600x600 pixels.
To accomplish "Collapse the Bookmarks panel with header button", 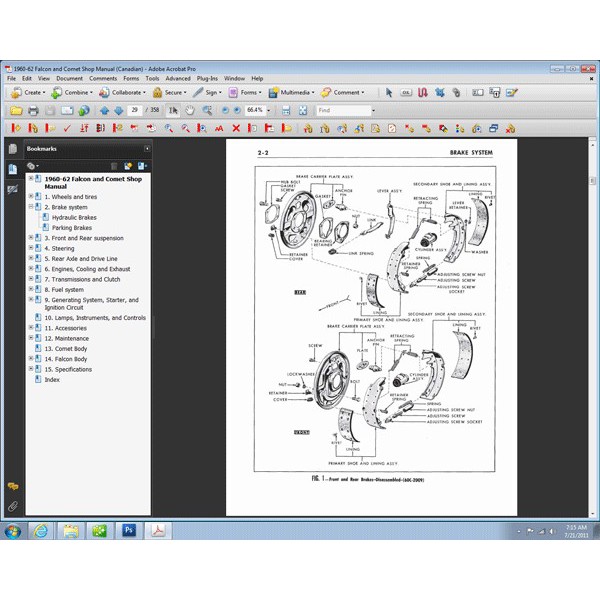I will click(147, 148).
